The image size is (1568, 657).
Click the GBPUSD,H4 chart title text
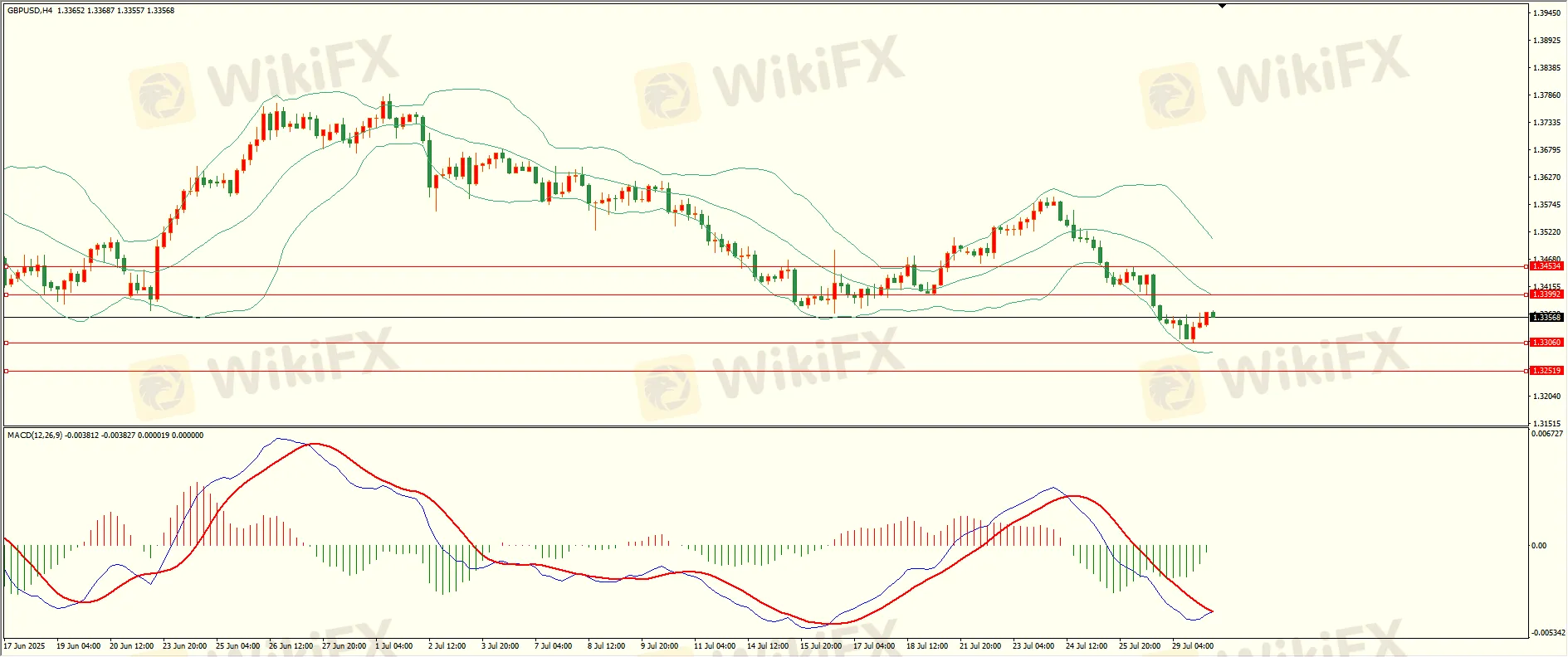30,11
